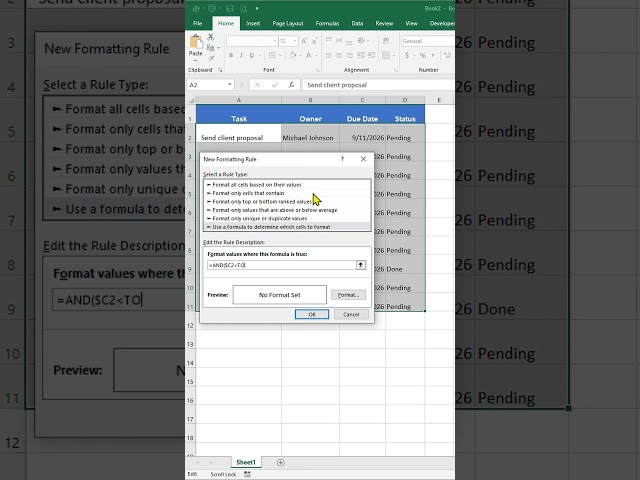Image resolution: width=640 pixels, height=480 pixels.
Task: Click OK in New Formatting Rule dialog
Action: [312, 314]
